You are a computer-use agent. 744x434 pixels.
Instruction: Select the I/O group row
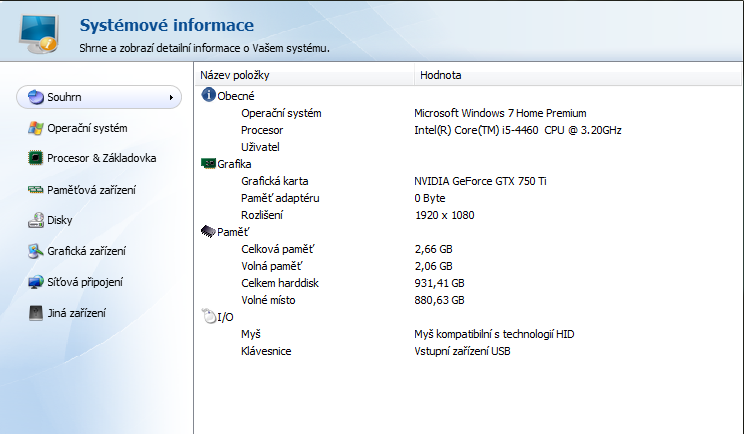pos(225,317)
